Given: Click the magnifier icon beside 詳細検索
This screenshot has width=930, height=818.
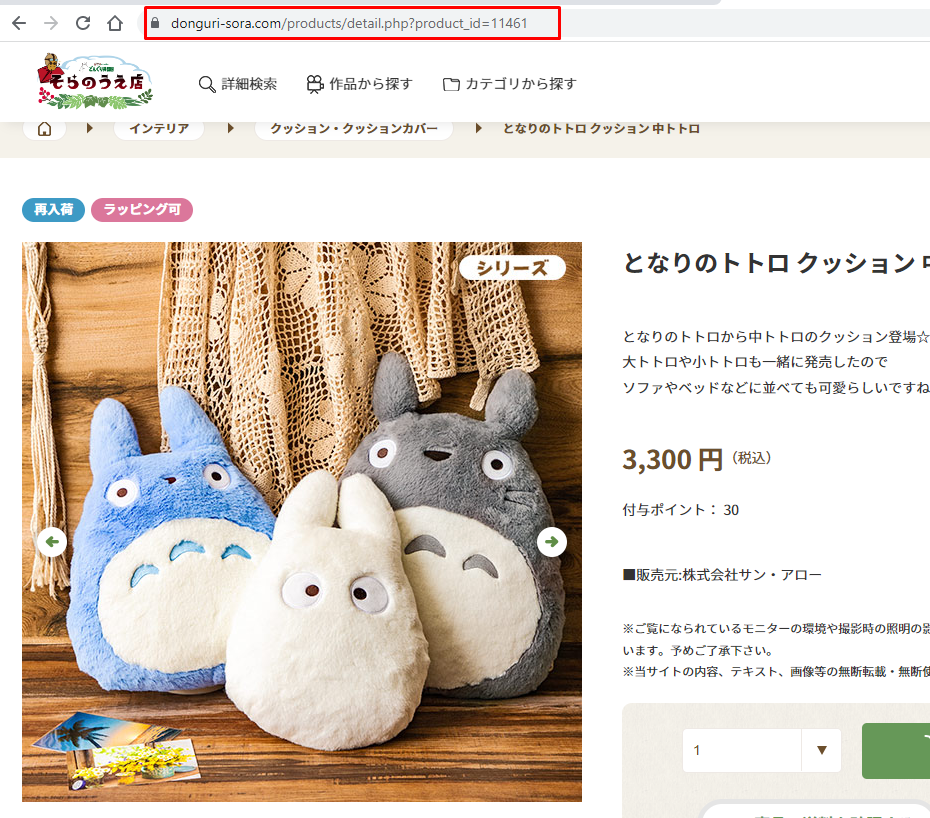Looking at the screenshot, I should 206,84.
